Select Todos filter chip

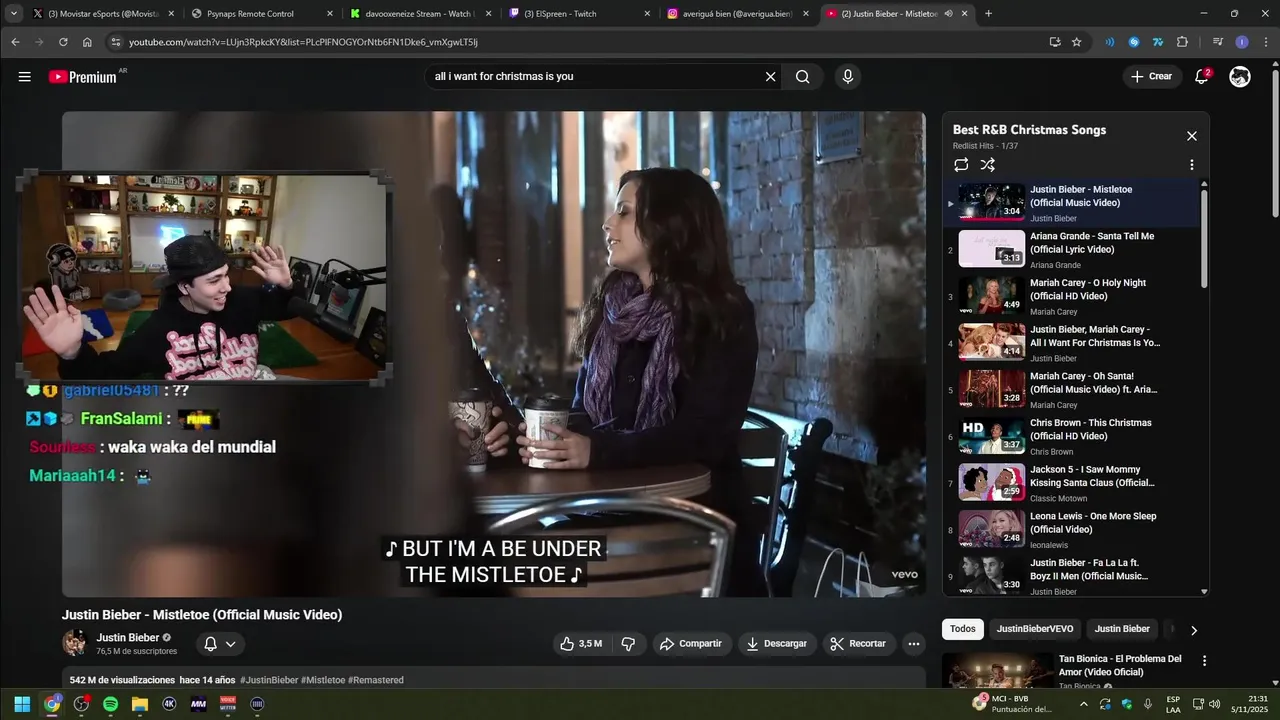pyautogui.click(x=963, y=629)
